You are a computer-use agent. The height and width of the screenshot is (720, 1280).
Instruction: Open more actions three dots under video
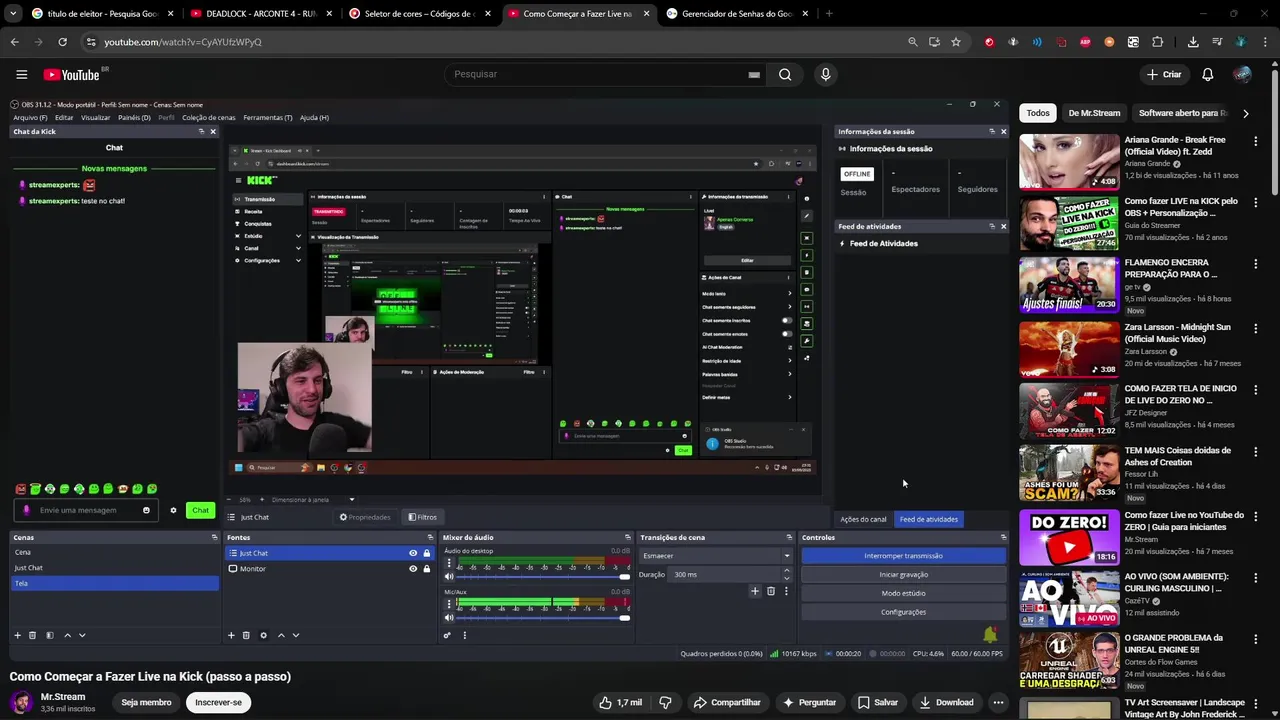pyautogui.click(x=998, y=702)
